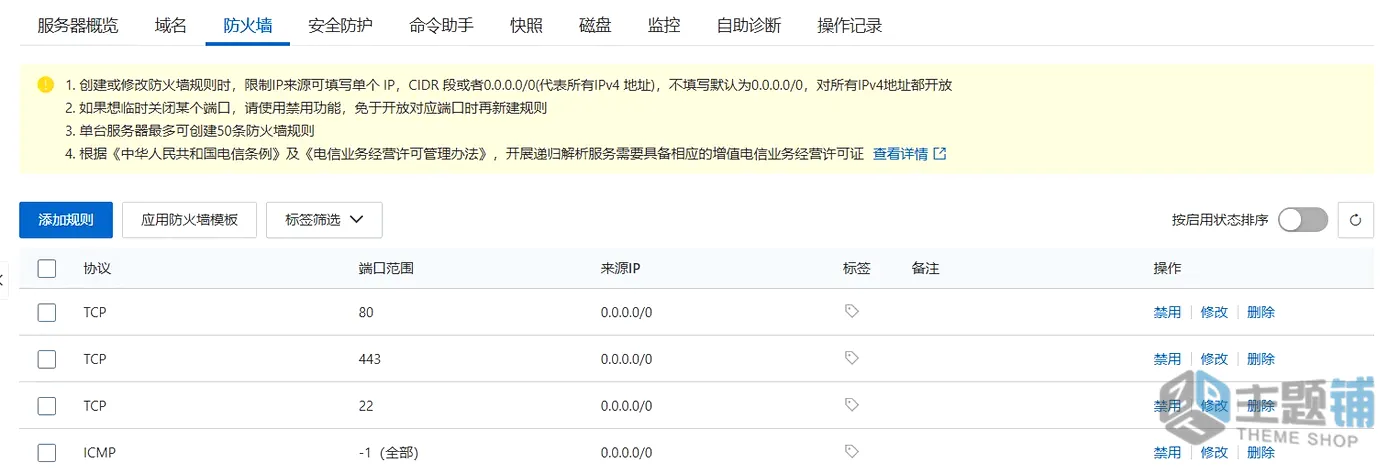Click port value 22 cell

coord(366,406)
